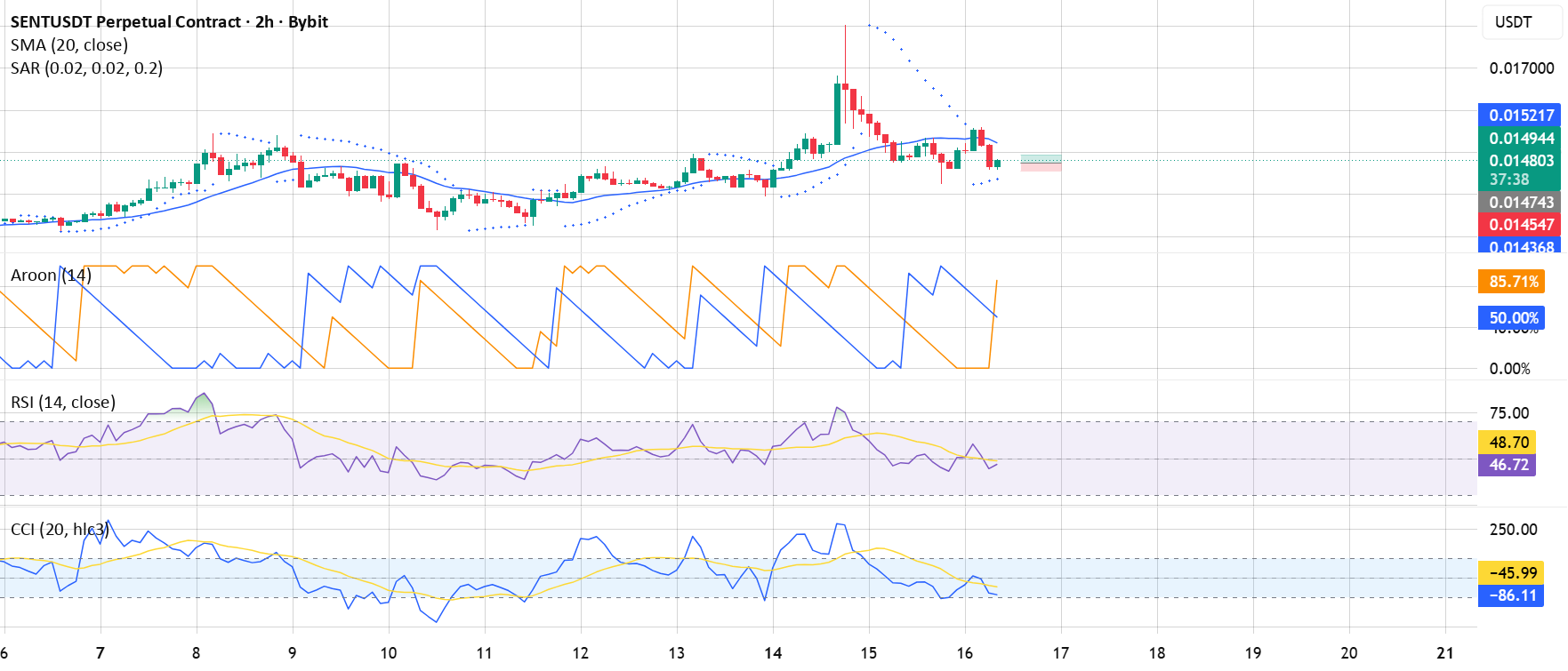Click date 13 on the time axis
1568x671 pixels.
(x=677, y=653)
